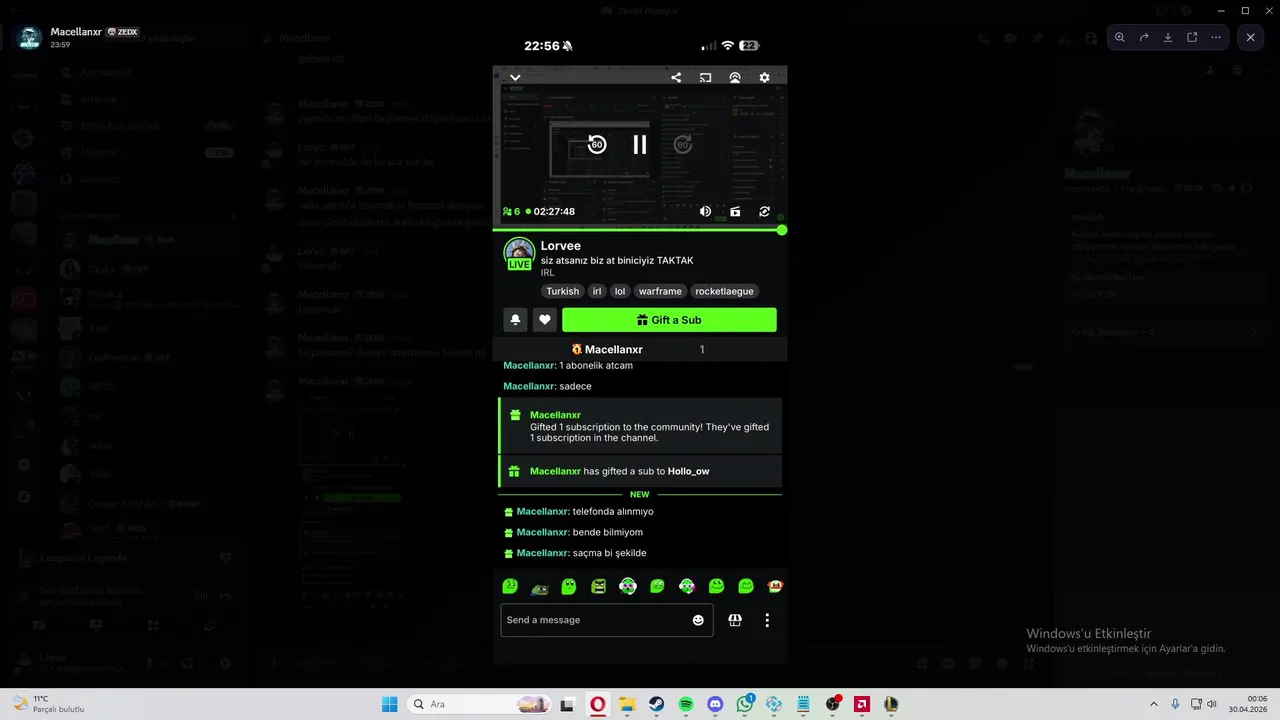Open Discord viewer more options menu
The width and height of the screenshot is (1280, 720).
coord(1216,37)
